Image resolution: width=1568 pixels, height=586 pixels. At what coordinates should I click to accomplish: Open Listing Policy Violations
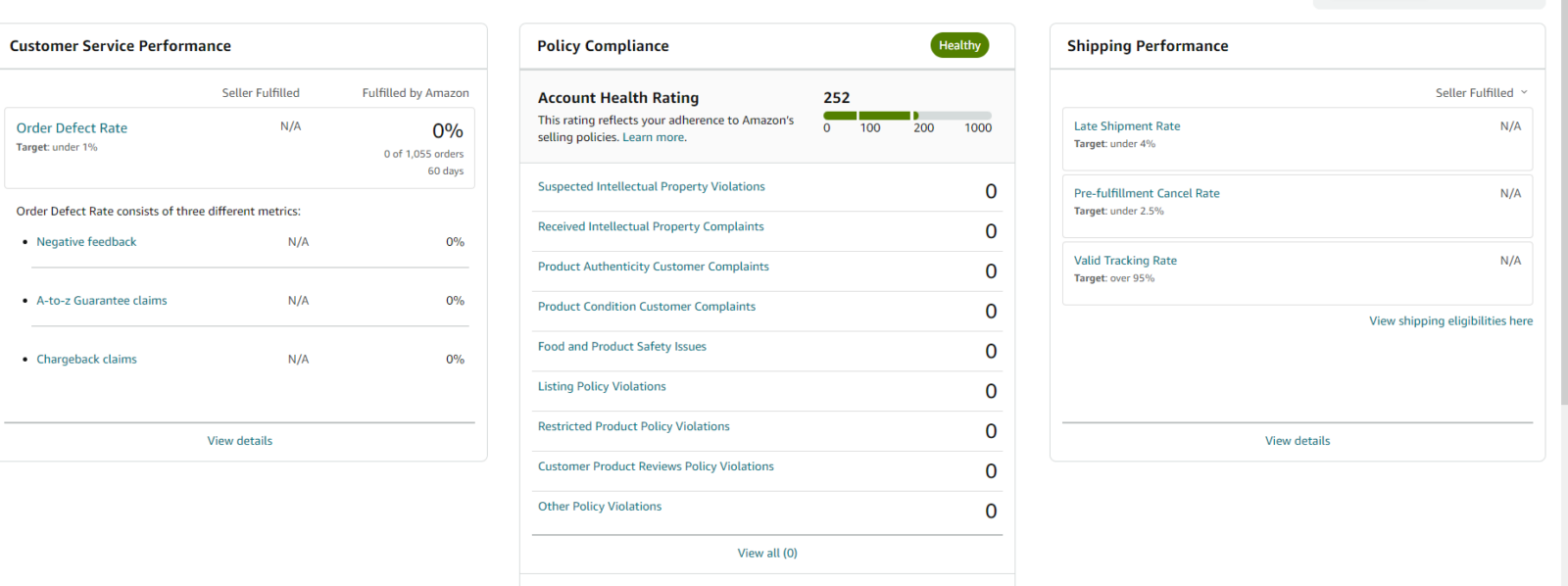coord(601,387)
